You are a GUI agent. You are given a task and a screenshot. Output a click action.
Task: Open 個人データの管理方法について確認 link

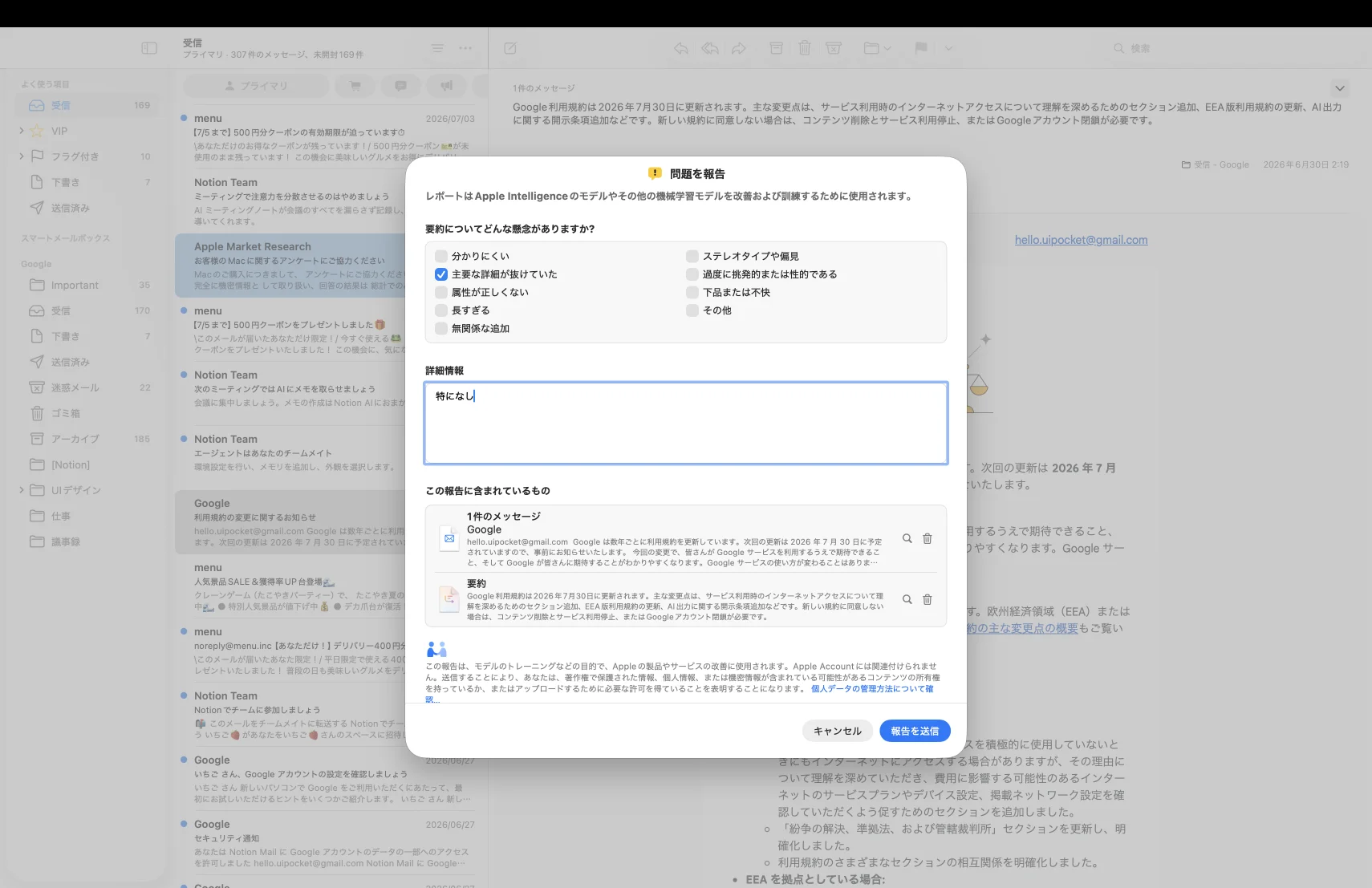(x=872, y=689)
